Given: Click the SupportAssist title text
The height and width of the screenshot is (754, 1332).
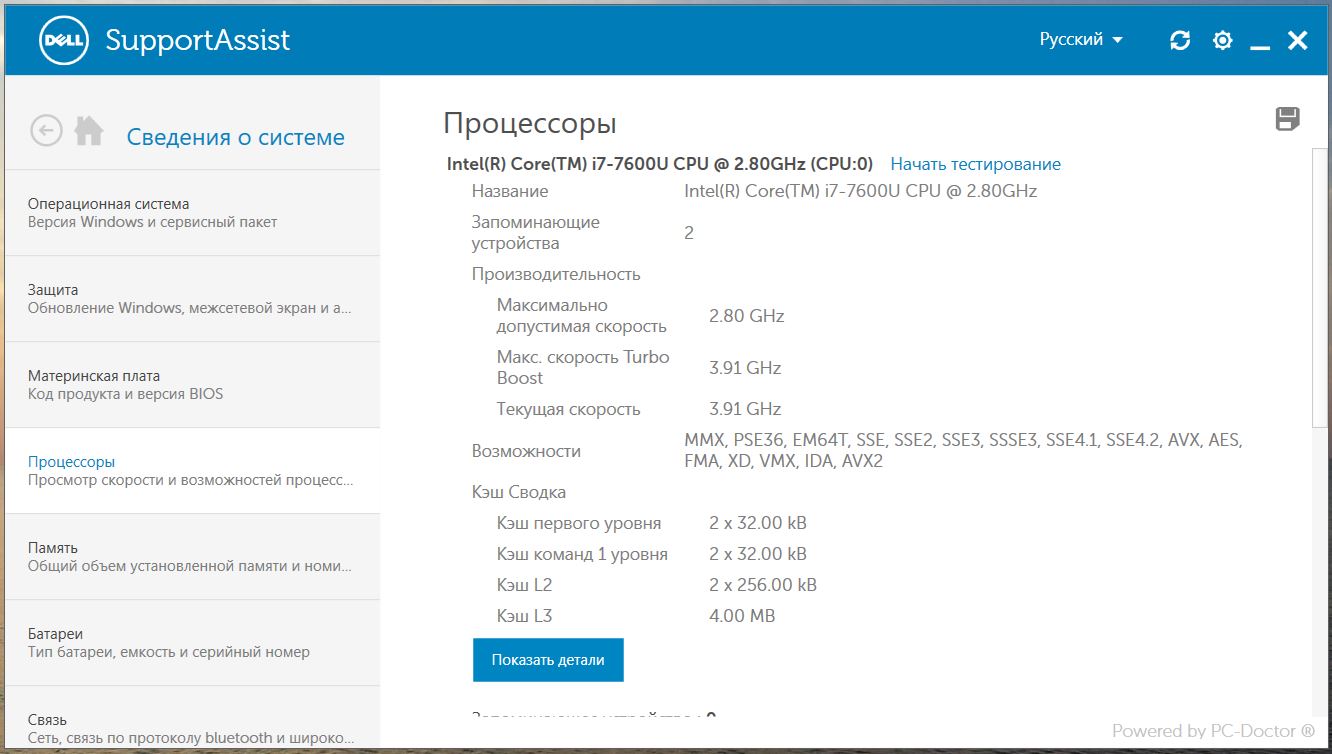Looking at the screenshot, I should [x=197, y=41].
